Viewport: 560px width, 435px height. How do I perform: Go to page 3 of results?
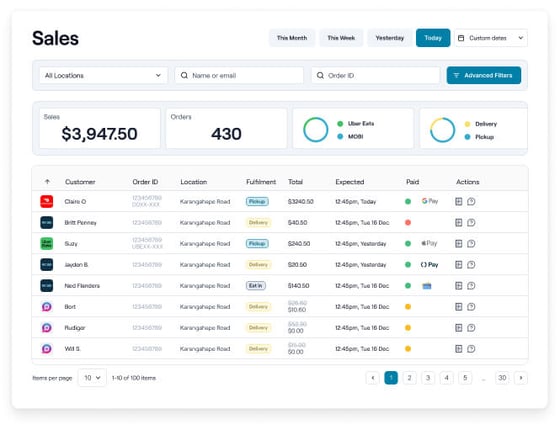click(428, 378)
